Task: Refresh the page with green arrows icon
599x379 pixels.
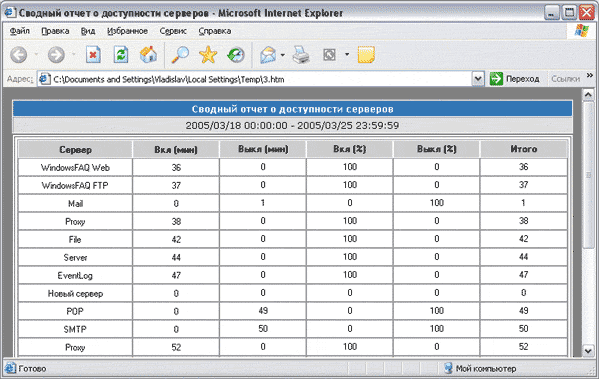Action: (121, 55)
